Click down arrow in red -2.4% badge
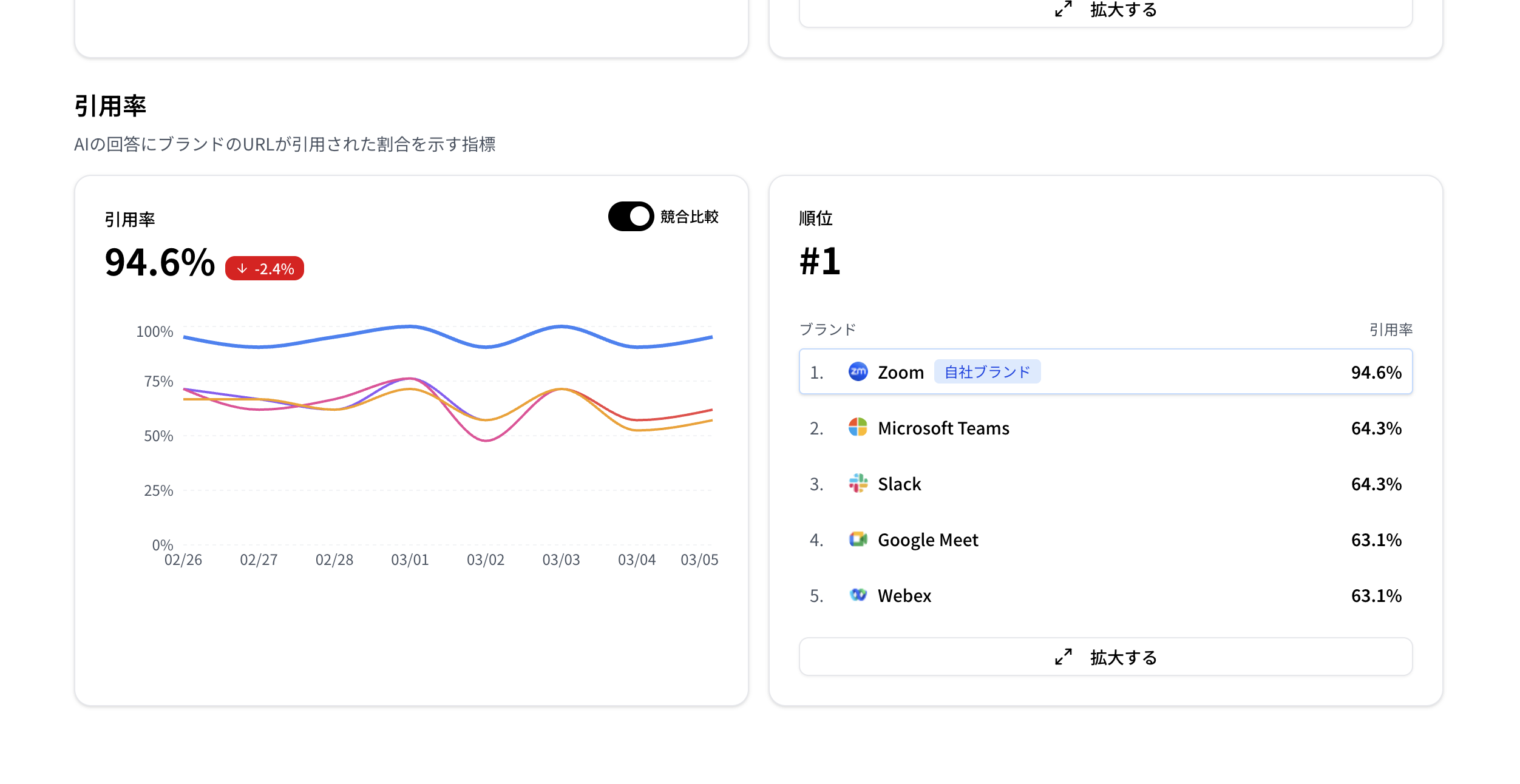The image size is (1520, 784). [x=242, y=268]
